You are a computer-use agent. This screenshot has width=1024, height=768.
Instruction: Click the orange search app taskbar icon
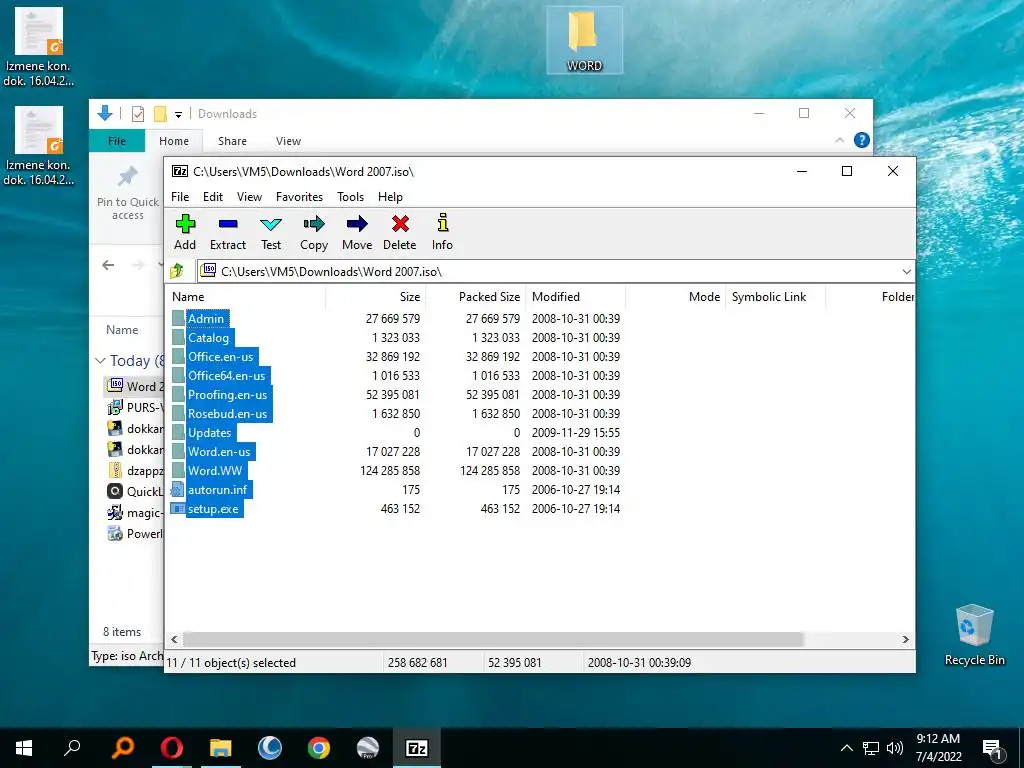(123, 748)
